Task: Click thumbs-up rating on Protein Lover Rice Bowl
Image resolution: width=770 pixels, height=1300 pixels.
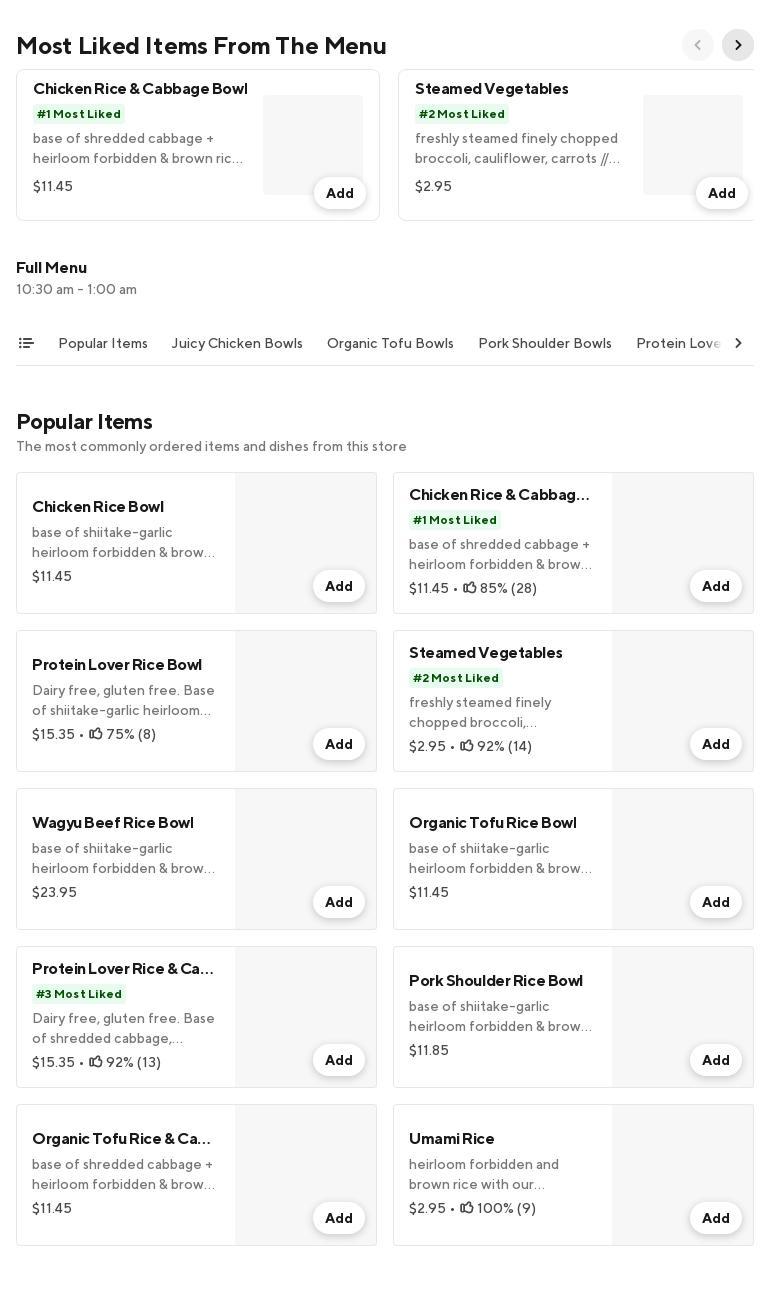Action: 96,734
